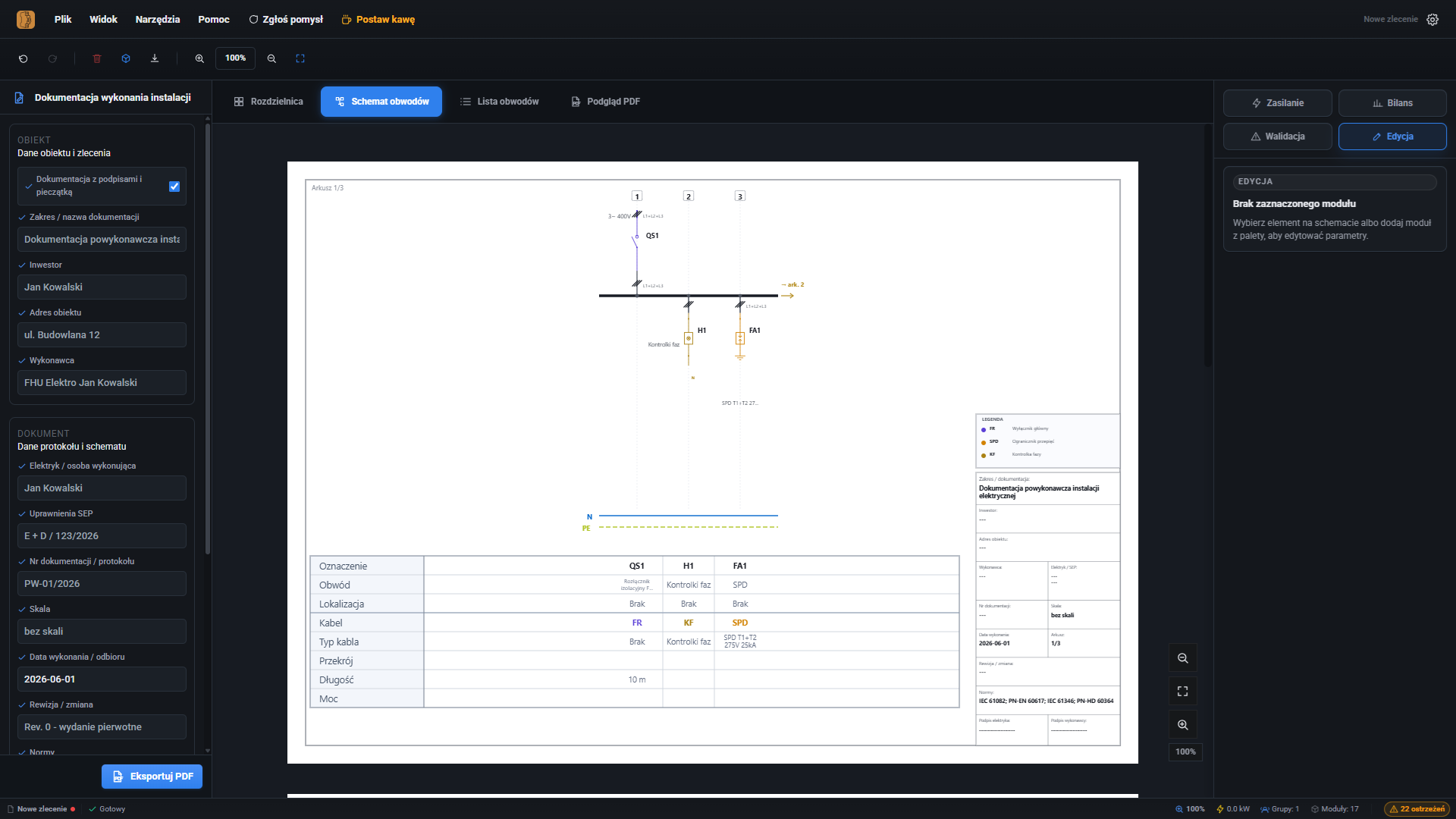Click the Skala field bez skali

point(102,632)
